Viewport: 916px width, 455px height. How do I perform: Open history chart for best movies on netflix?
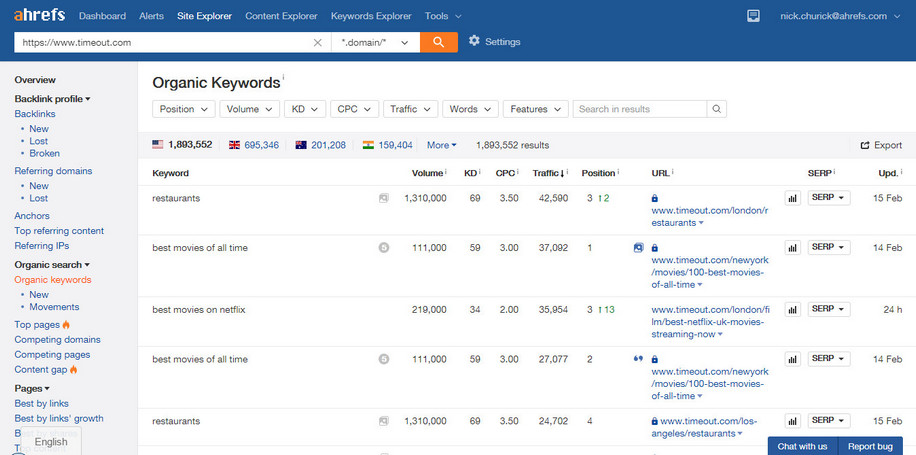click(x=793, y=310)
